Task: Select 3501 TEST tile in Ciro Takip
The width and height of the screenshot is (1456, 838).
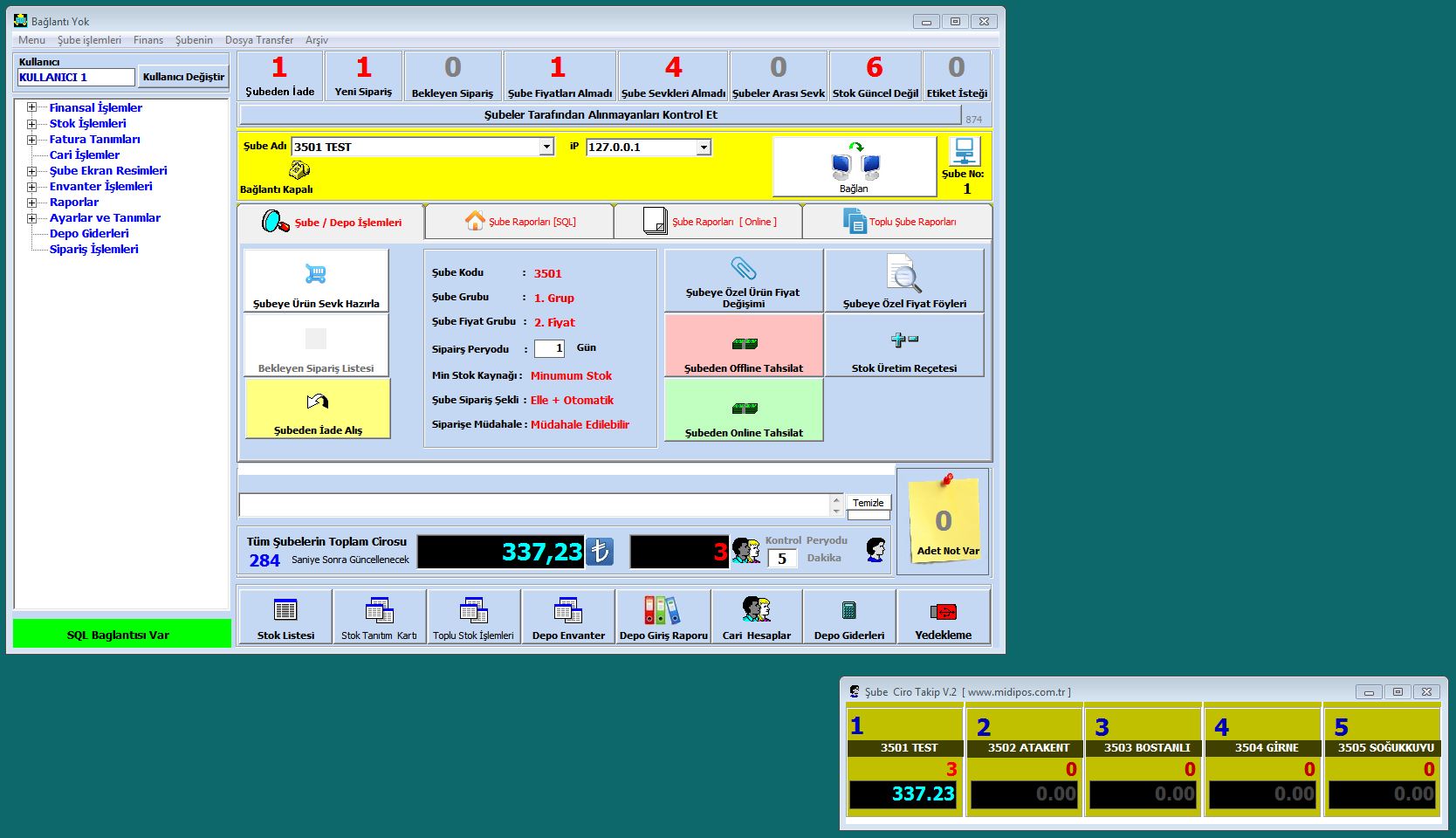Action: click(x=903, y=763)
